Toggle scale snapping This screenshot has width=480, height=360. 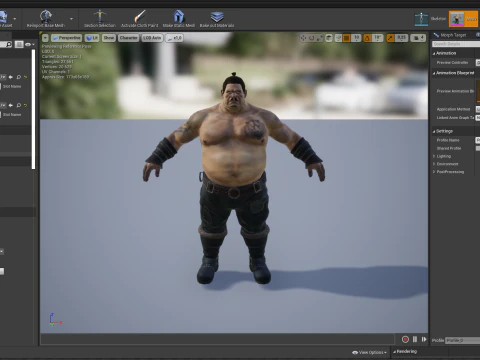pos(390,38)
